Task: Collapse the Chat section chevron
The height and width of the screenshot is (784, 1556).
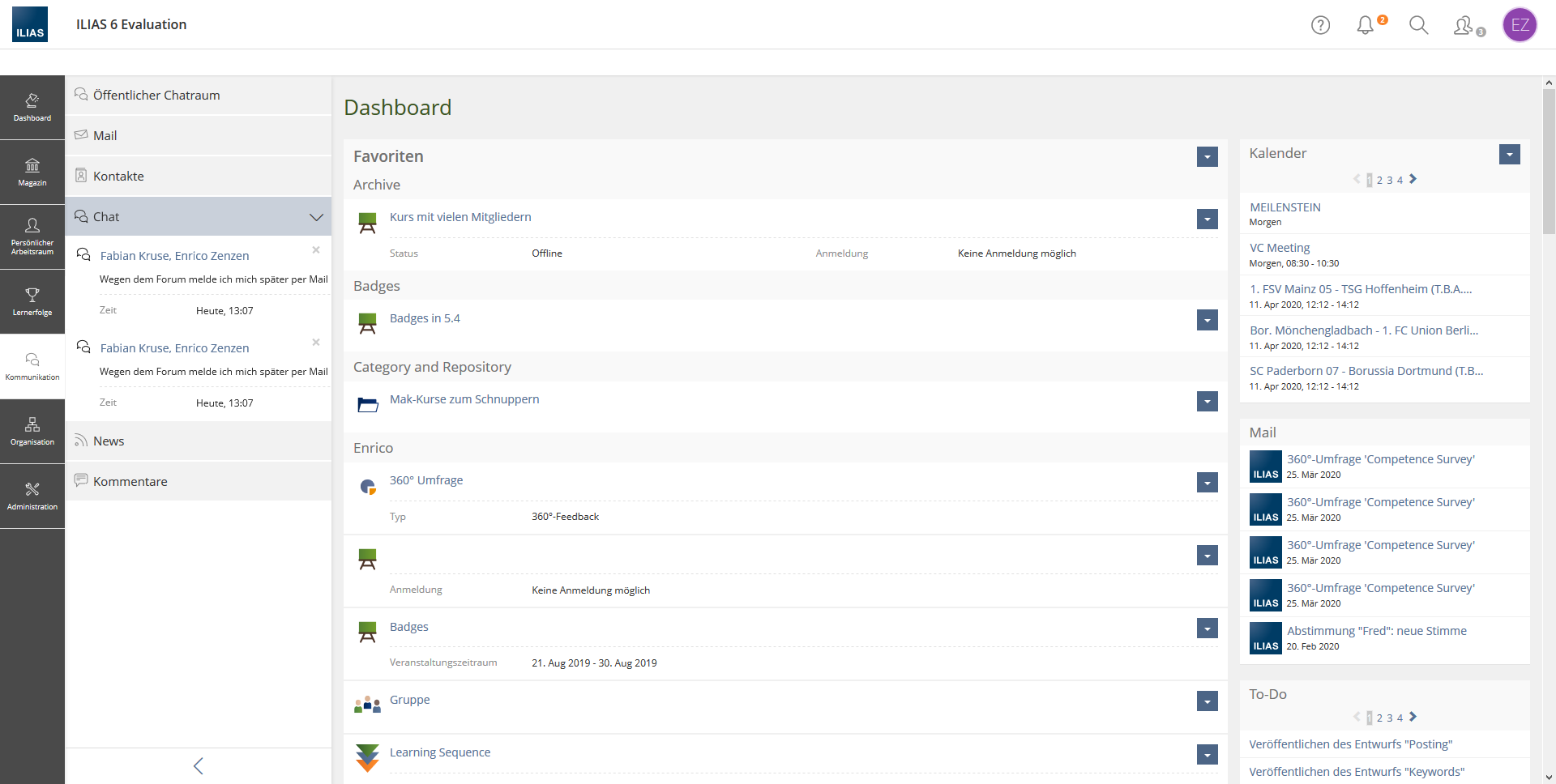Action: pyautogui.click(x=316, y=217)
